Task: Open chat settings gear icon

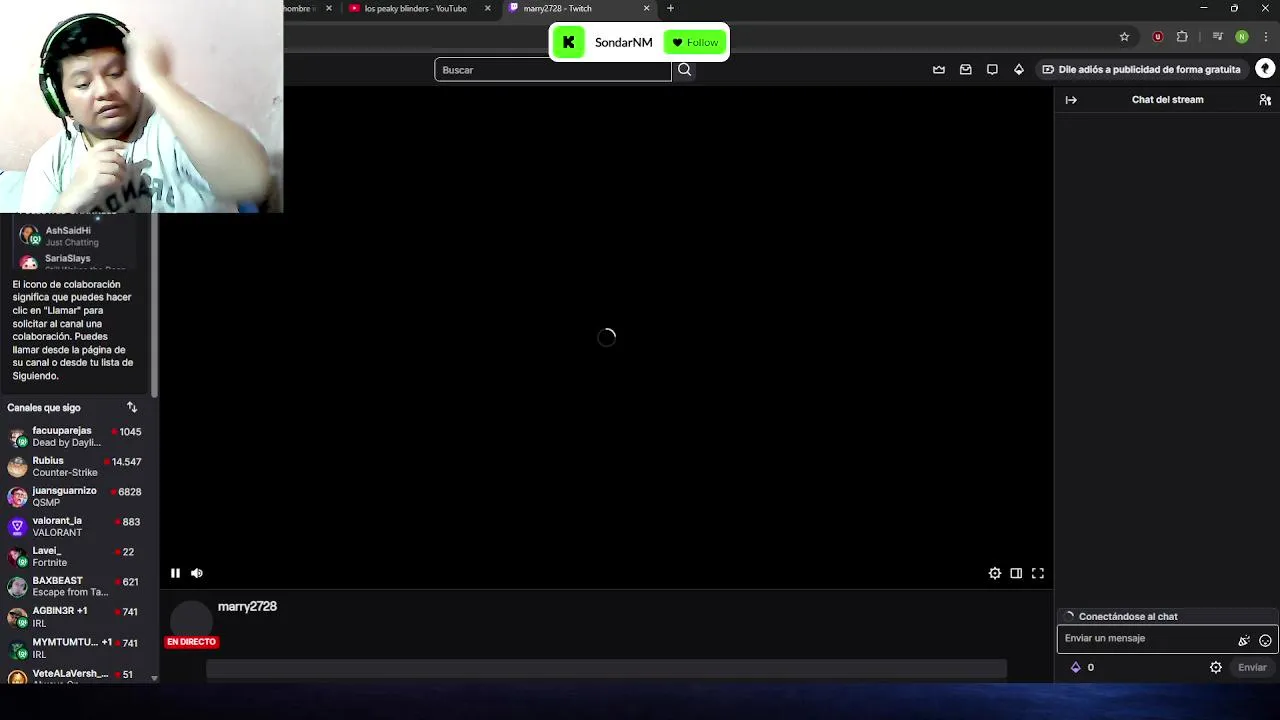Action: pos(1216,667)
